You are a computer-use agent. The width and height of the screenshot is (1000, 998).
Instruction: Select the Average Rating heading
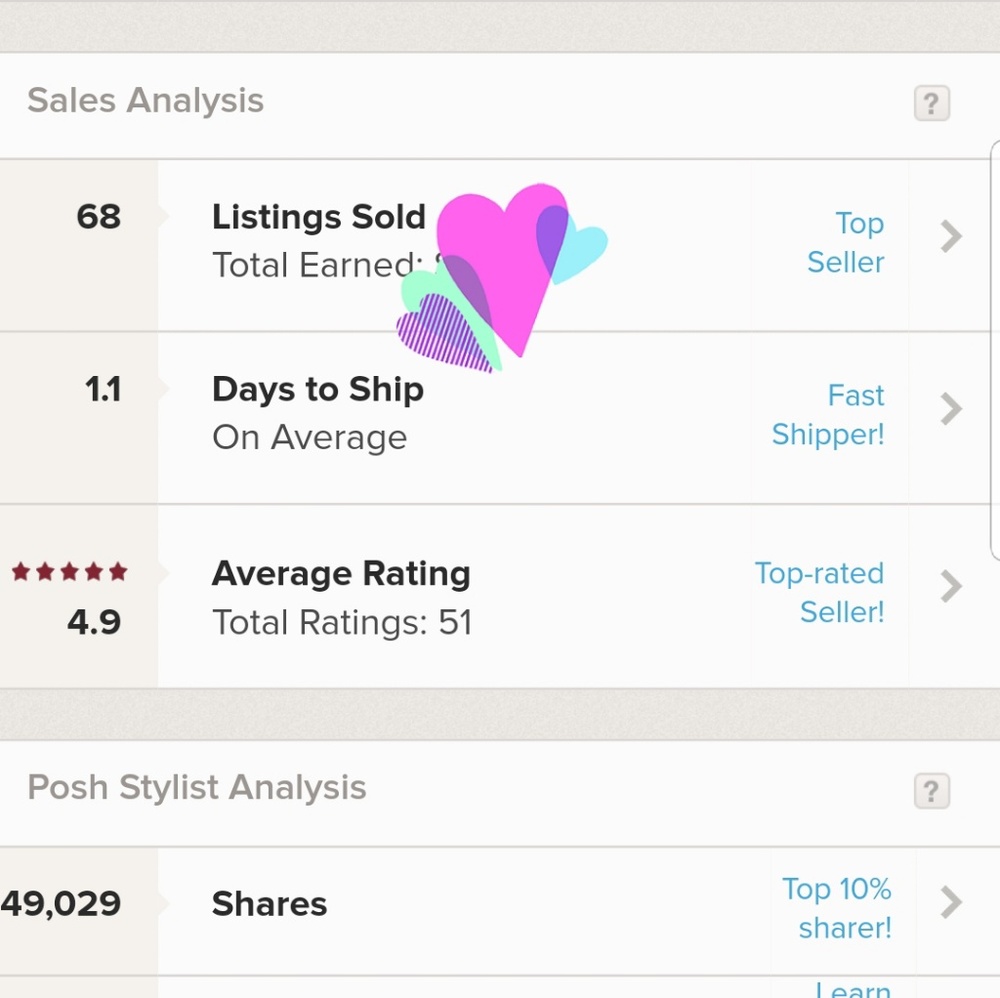click(341, 574)
